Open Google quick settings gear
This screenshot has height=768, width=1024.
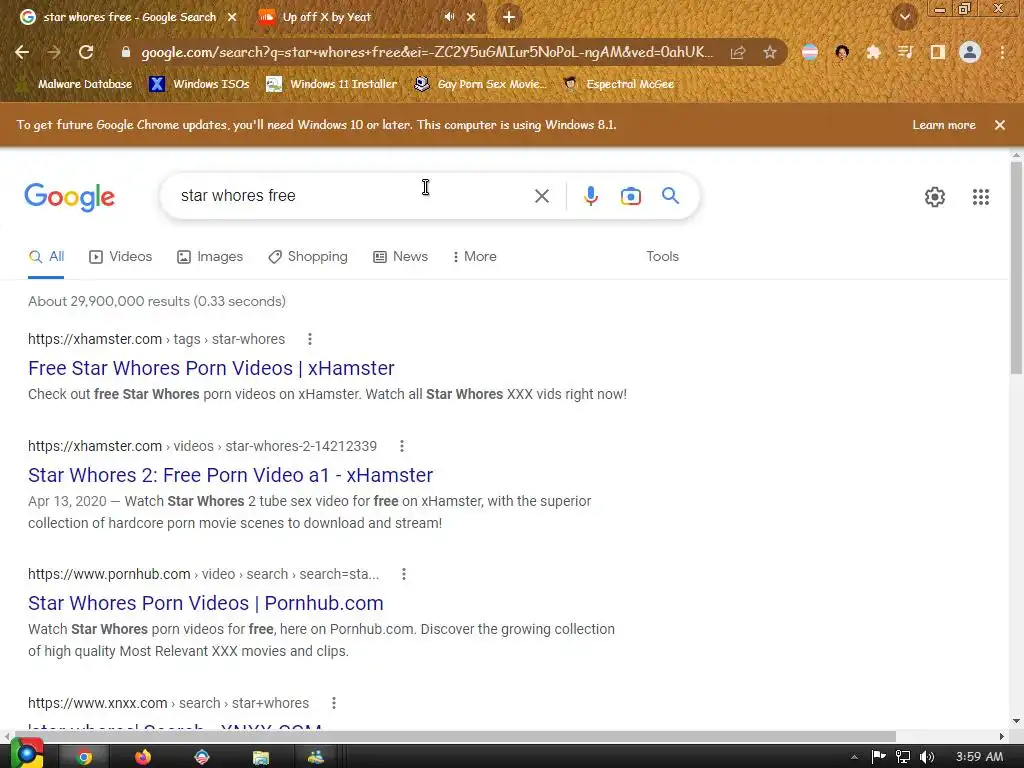click(935, 197)
